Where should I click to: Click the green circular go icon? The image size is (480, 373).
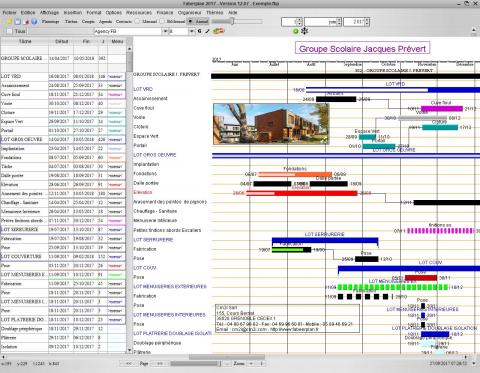(x=295, y=31)
